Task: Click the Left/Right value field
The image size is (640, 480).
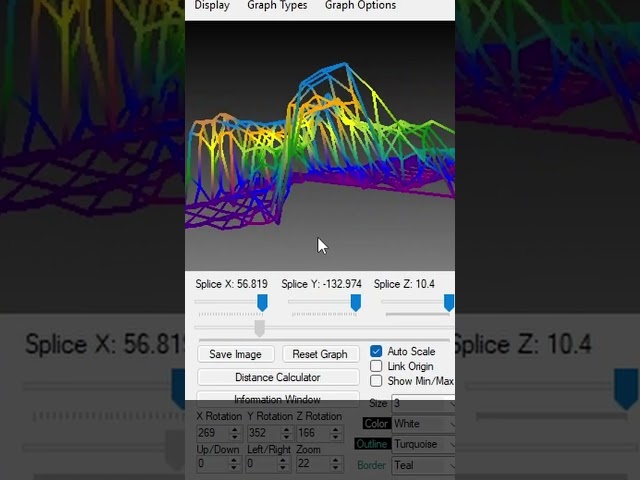Action: coord(262,464)
